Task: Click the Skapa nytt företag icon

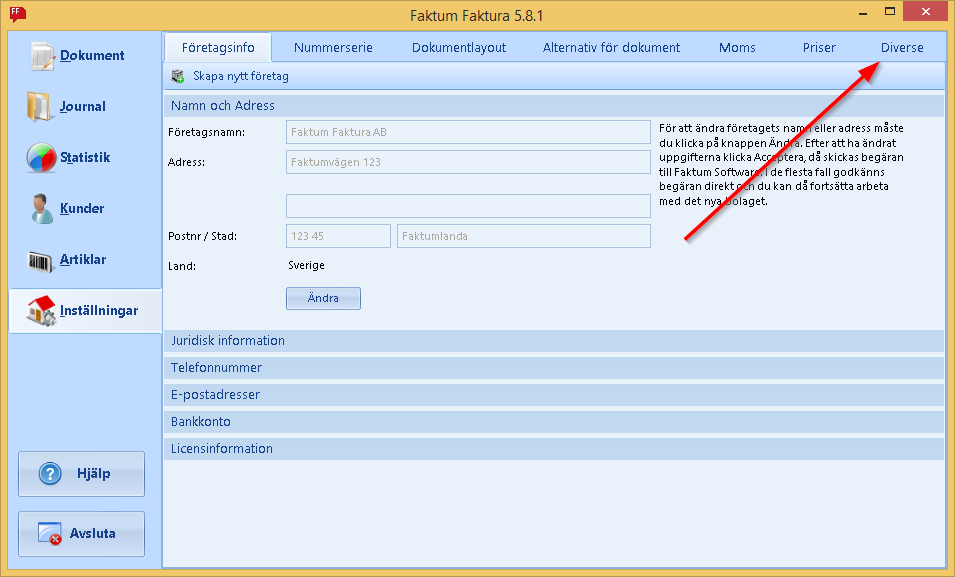Action: [x=178, y=76]
